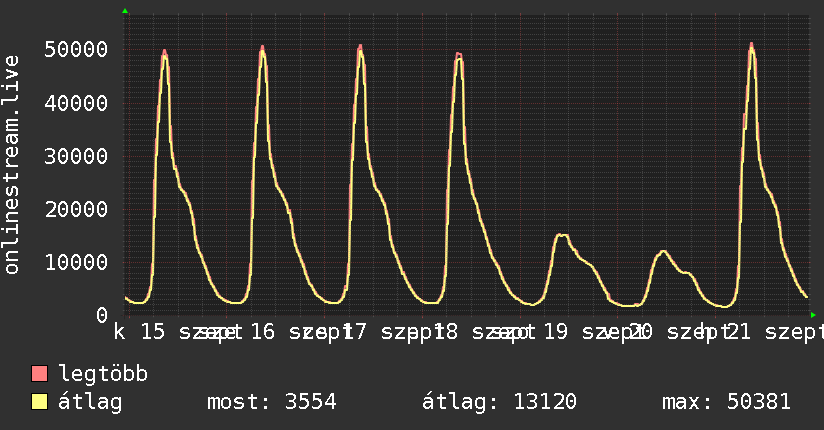The image size is (824, 430).
Task: Click the 40000 y-axis label
Action: click(76, 103)
